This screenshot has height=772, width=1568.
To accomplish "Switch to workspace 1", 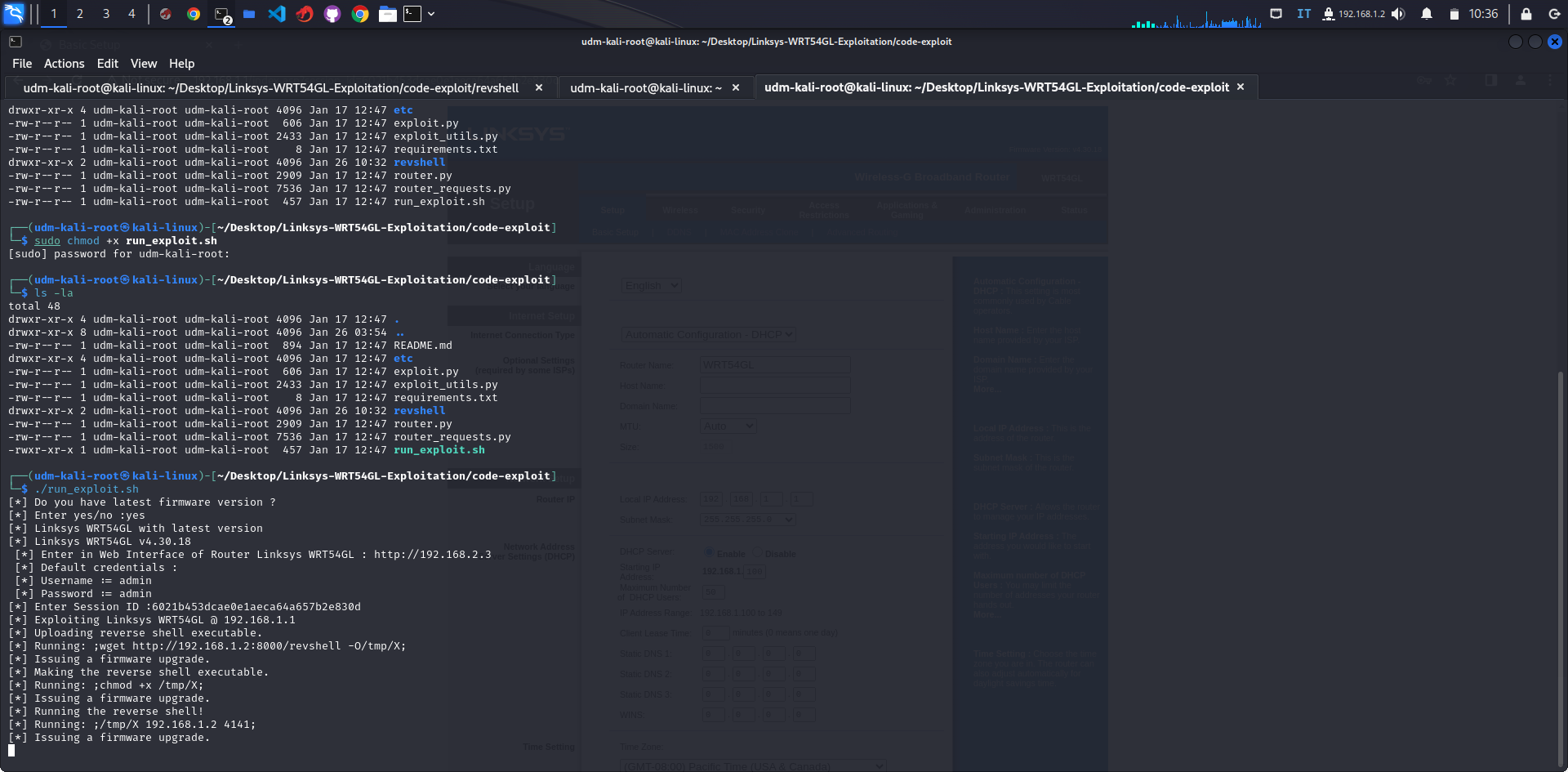I will coord(54,14).
